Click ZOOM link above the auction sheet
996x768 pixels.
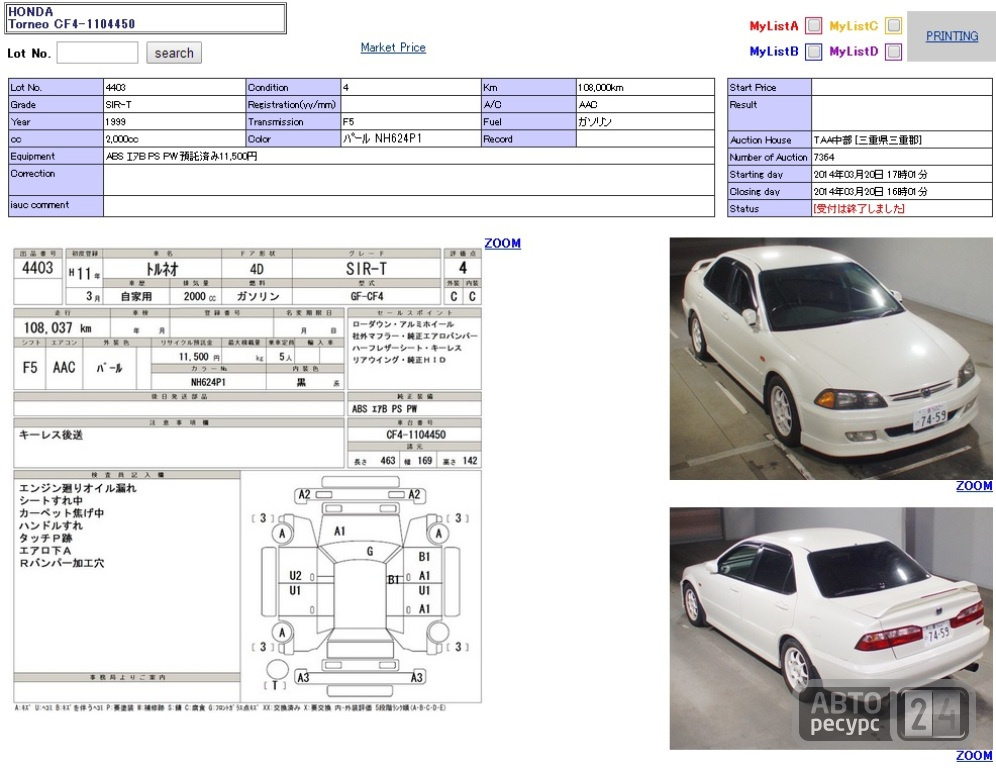point(502,243)
